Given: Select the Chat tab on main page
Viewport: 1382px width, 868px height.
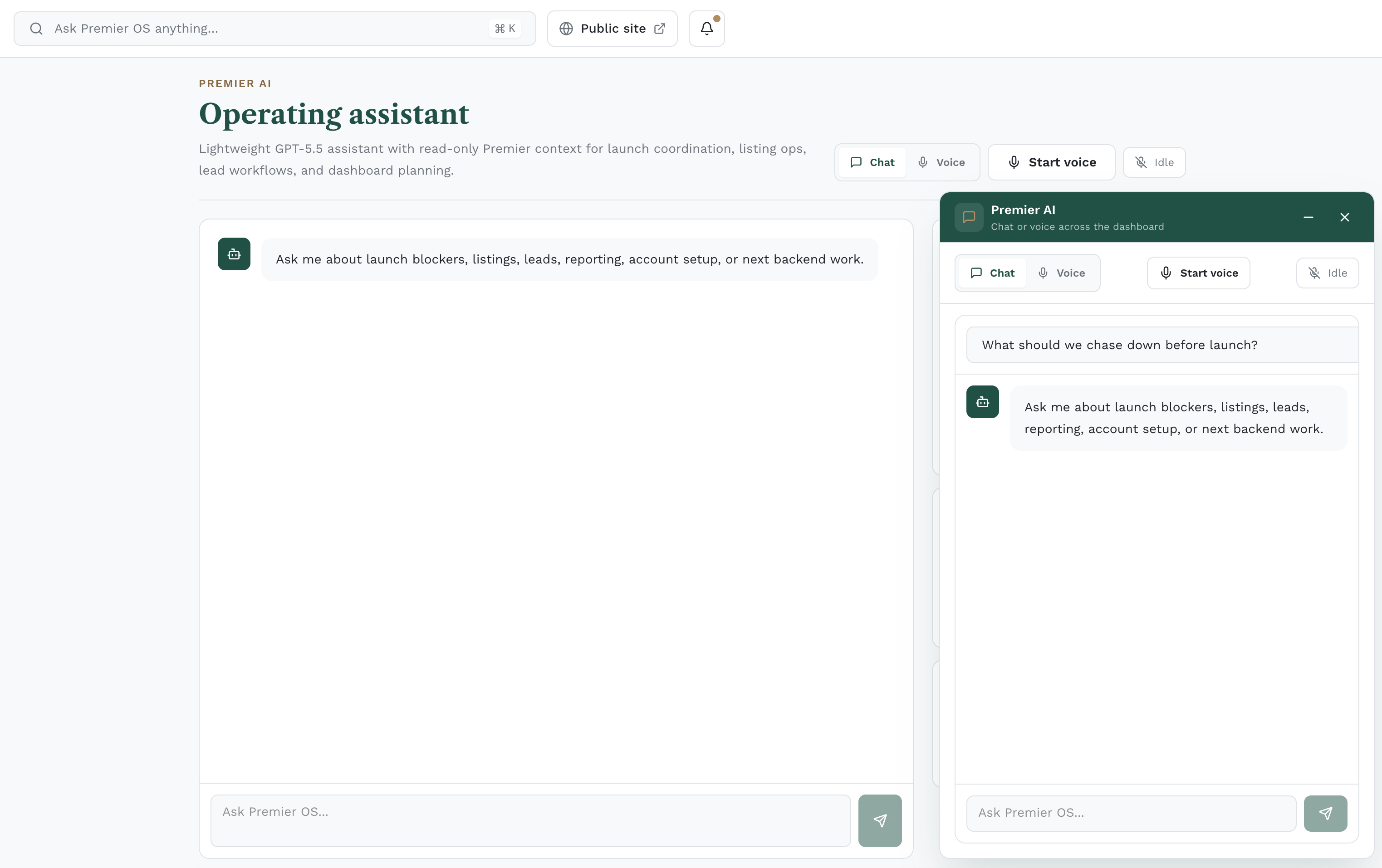Looking at the screenshot, I should pyautogui.click(x=872, y=162).
